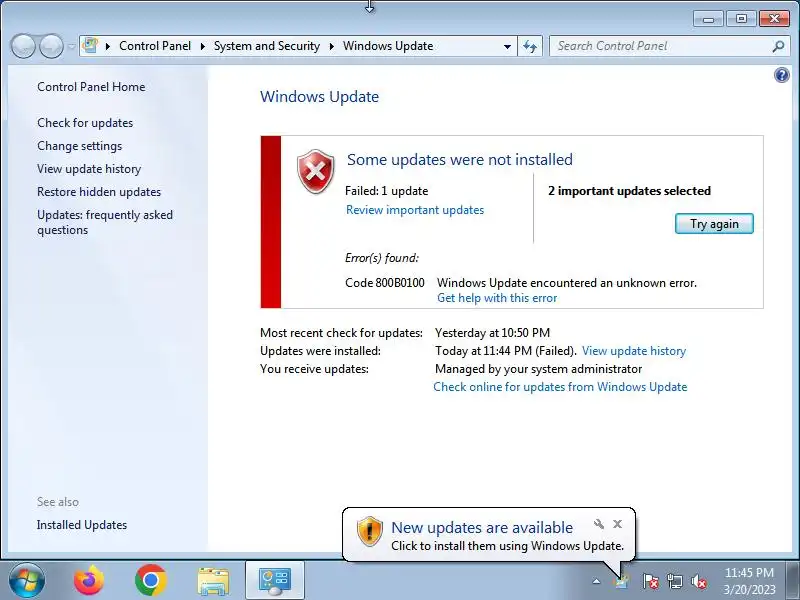Open Change settings in sidebar
Image resolution: width=800 pixels, height=600 pixels.
coord(80,146)
